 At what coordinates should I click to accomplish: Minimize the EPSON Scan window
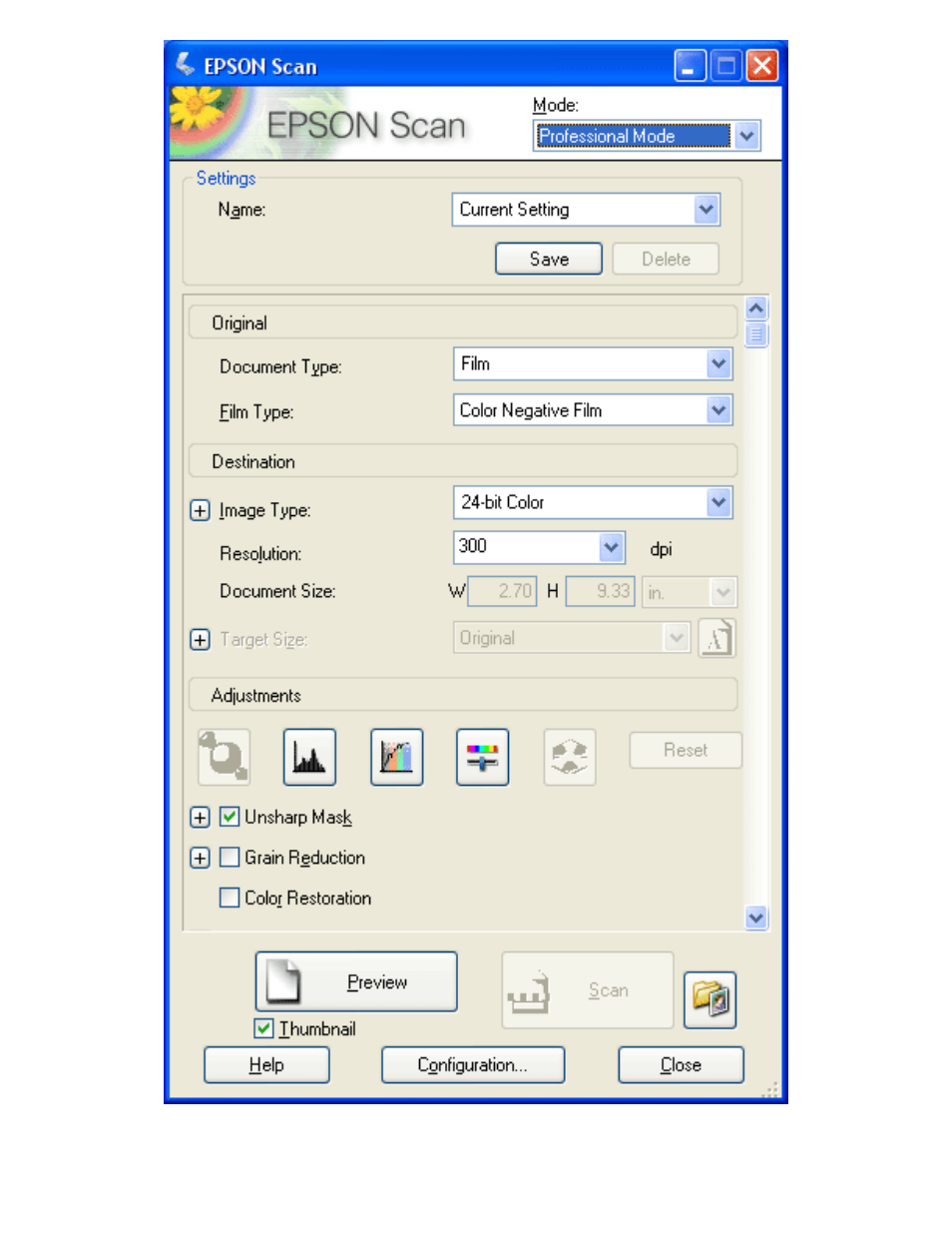[691, 66]
